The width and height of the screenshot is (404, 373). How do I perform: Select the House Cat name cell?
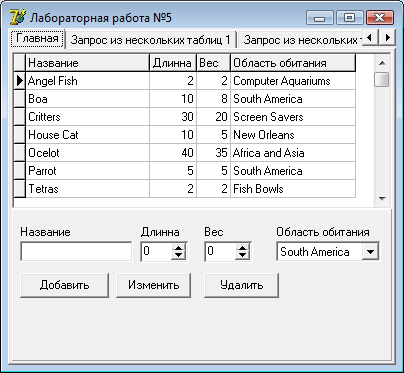coord(87,135)
